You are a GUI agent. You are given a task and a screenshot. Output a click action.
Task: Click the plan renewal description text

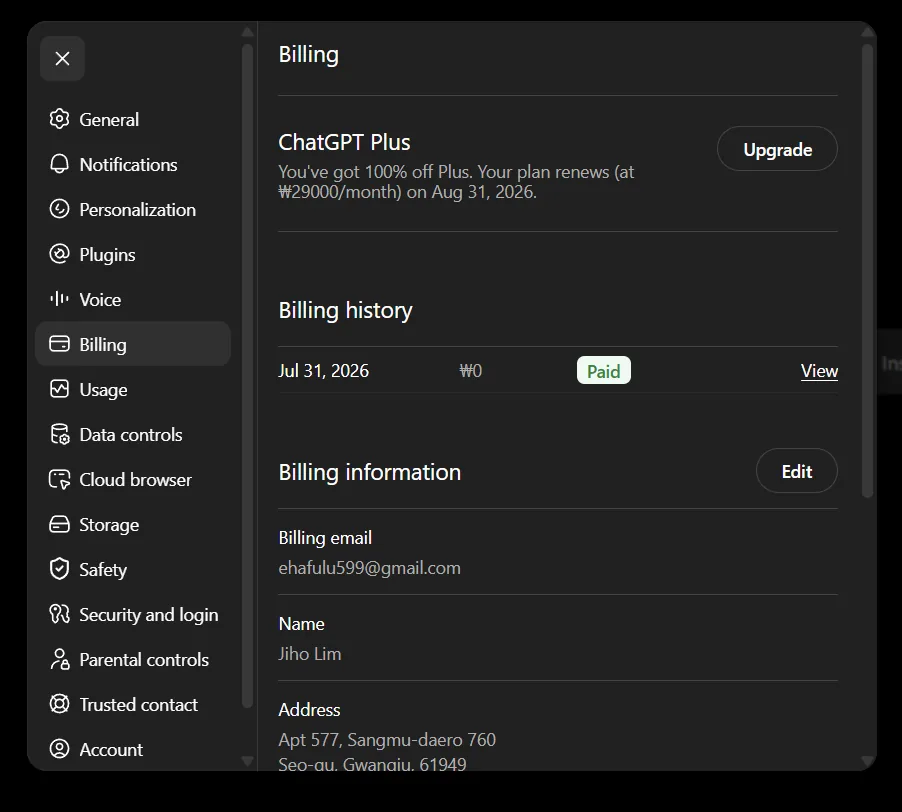click(456, 182)
